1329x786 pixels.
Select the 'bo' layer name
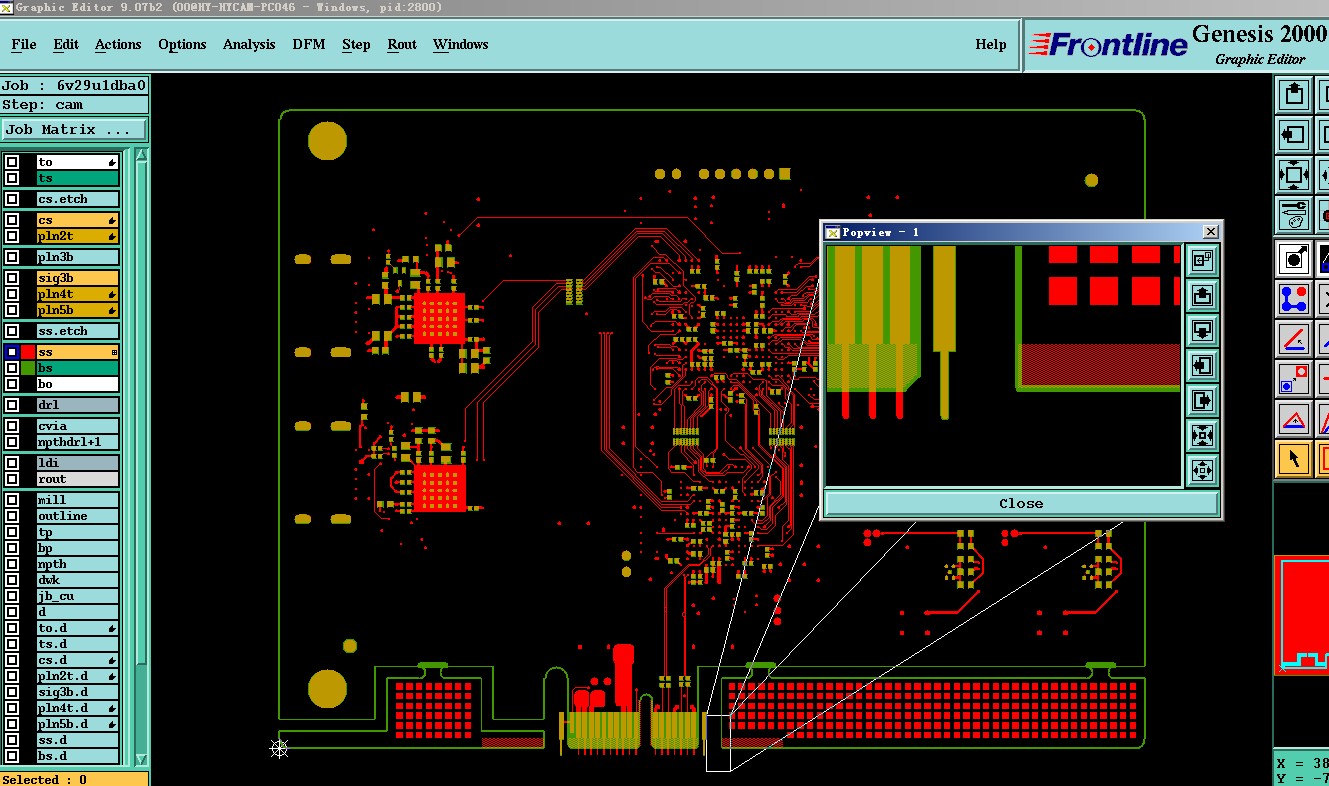coord(77,384)
